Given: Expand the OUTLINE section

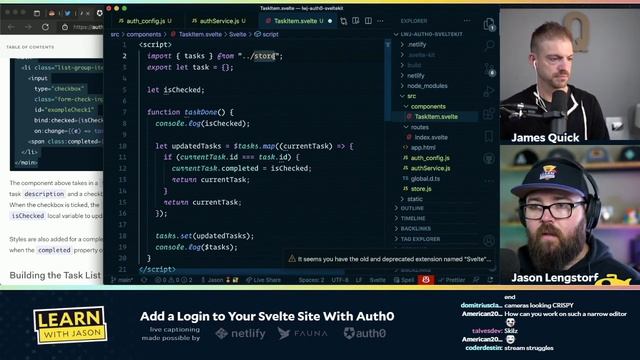Looking at the screenshot, I should click(x=412, y=208).
